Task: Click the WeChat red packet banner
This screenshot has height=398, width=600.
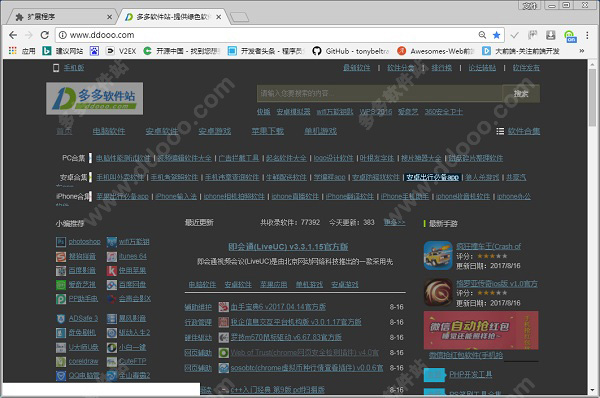Action: click(481, 330)
